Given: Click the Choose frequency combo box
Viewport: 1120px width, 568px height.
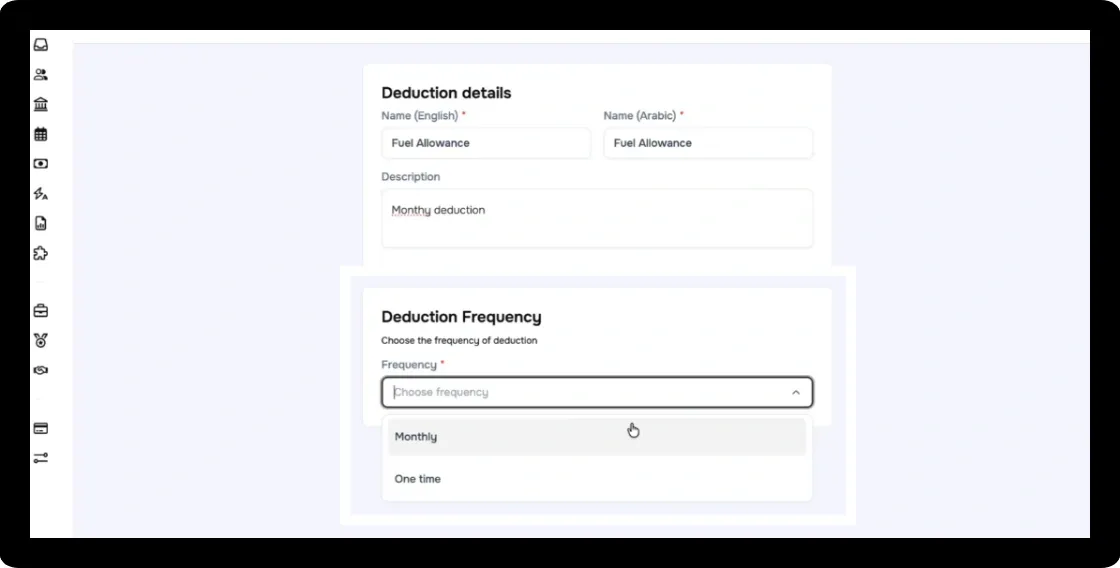Looking at the screenshot, I should point(597,392).
